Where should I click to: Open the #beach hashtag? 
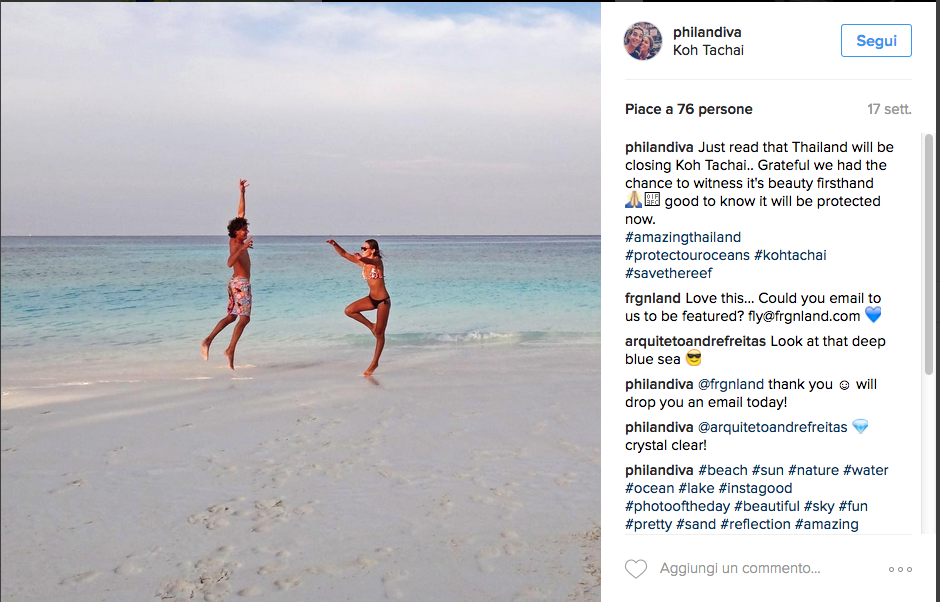coord(722,470)
